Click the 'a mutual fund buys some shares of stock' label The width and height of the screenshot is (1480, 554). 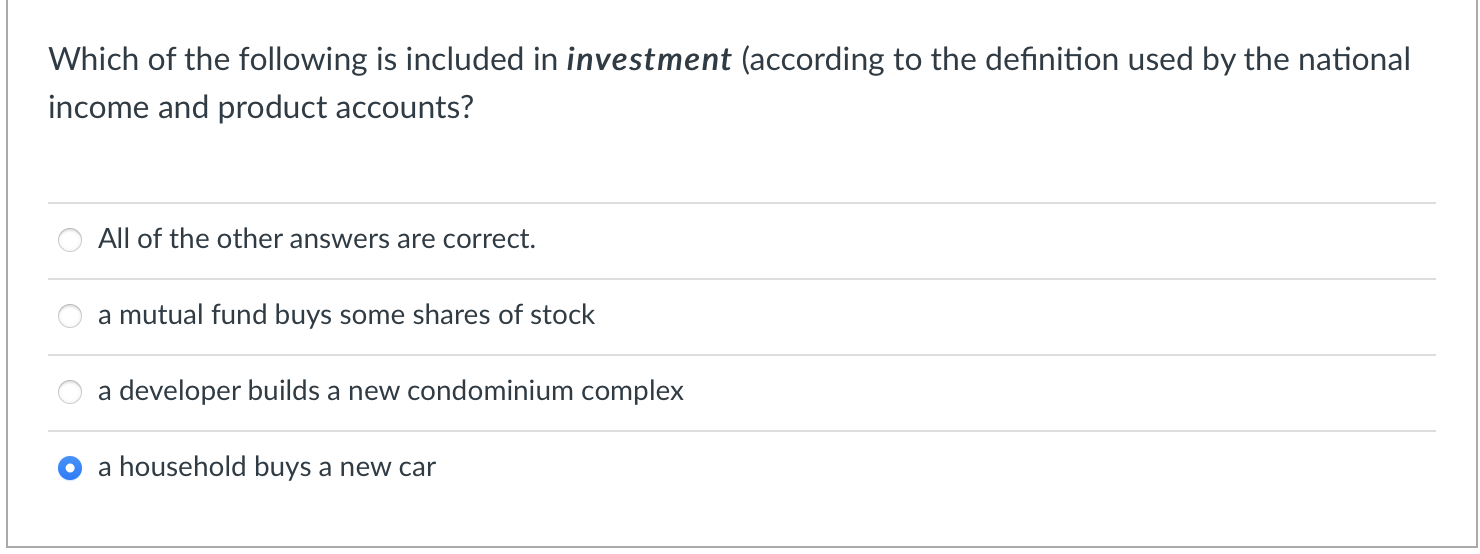tap(346, 316)
